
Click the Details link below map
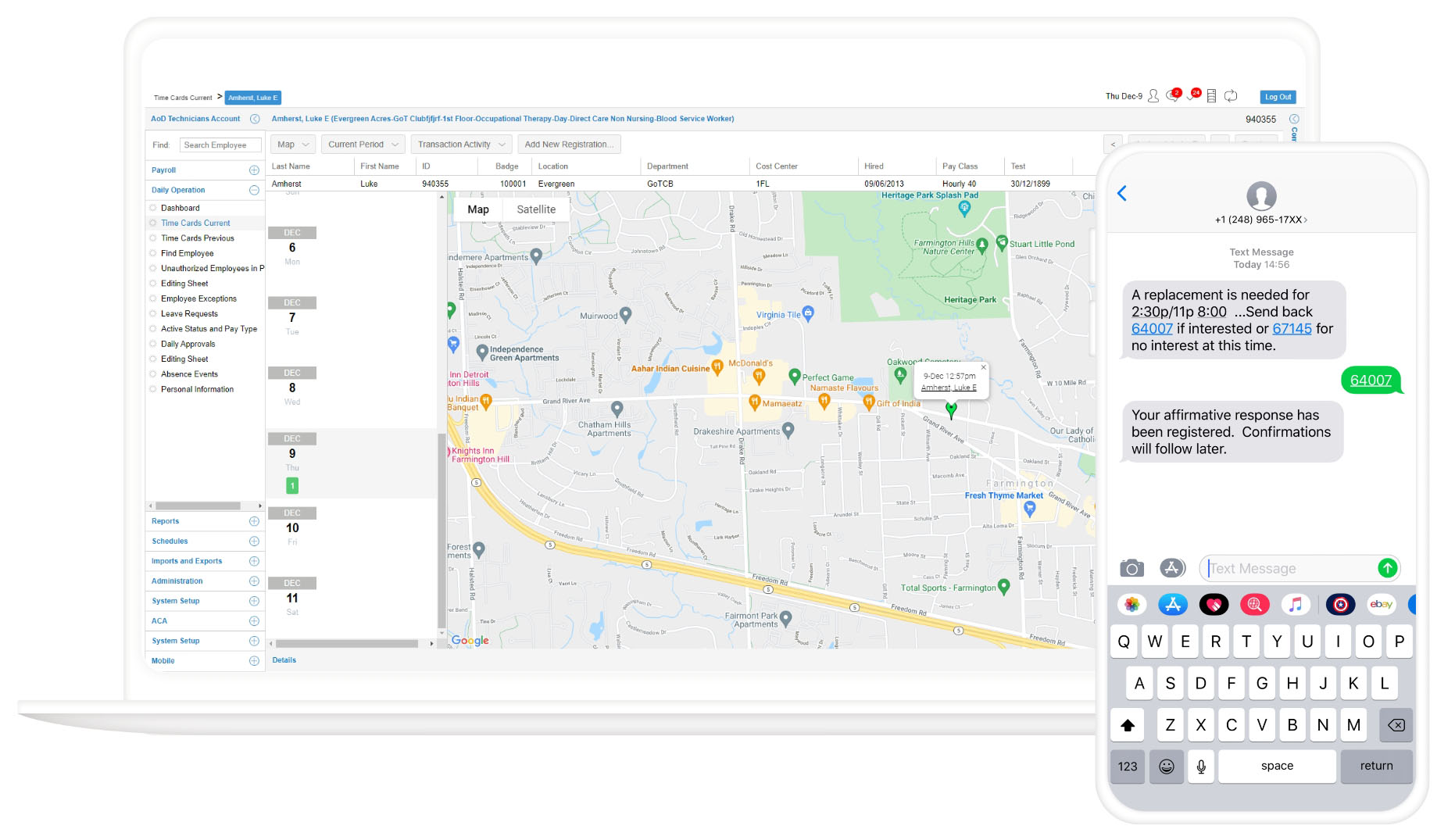[x=284, y=660]
